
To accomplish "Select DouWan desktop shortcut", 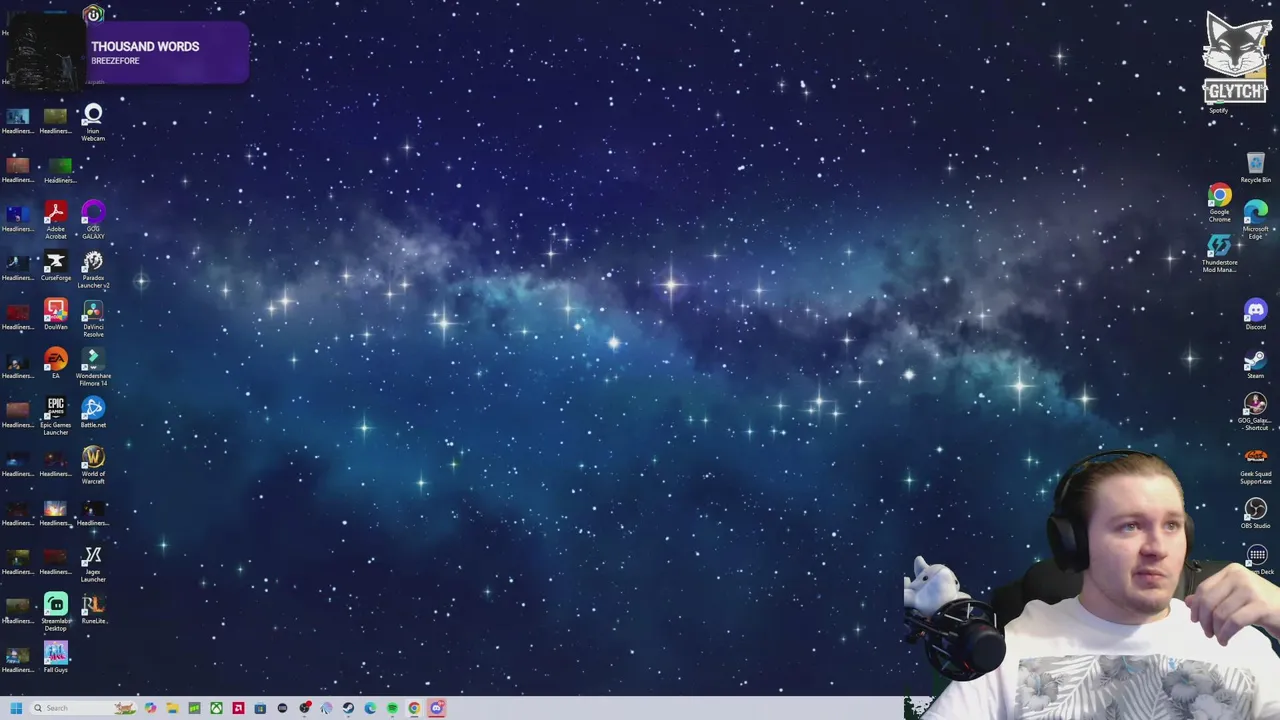I will coord(55,316).
